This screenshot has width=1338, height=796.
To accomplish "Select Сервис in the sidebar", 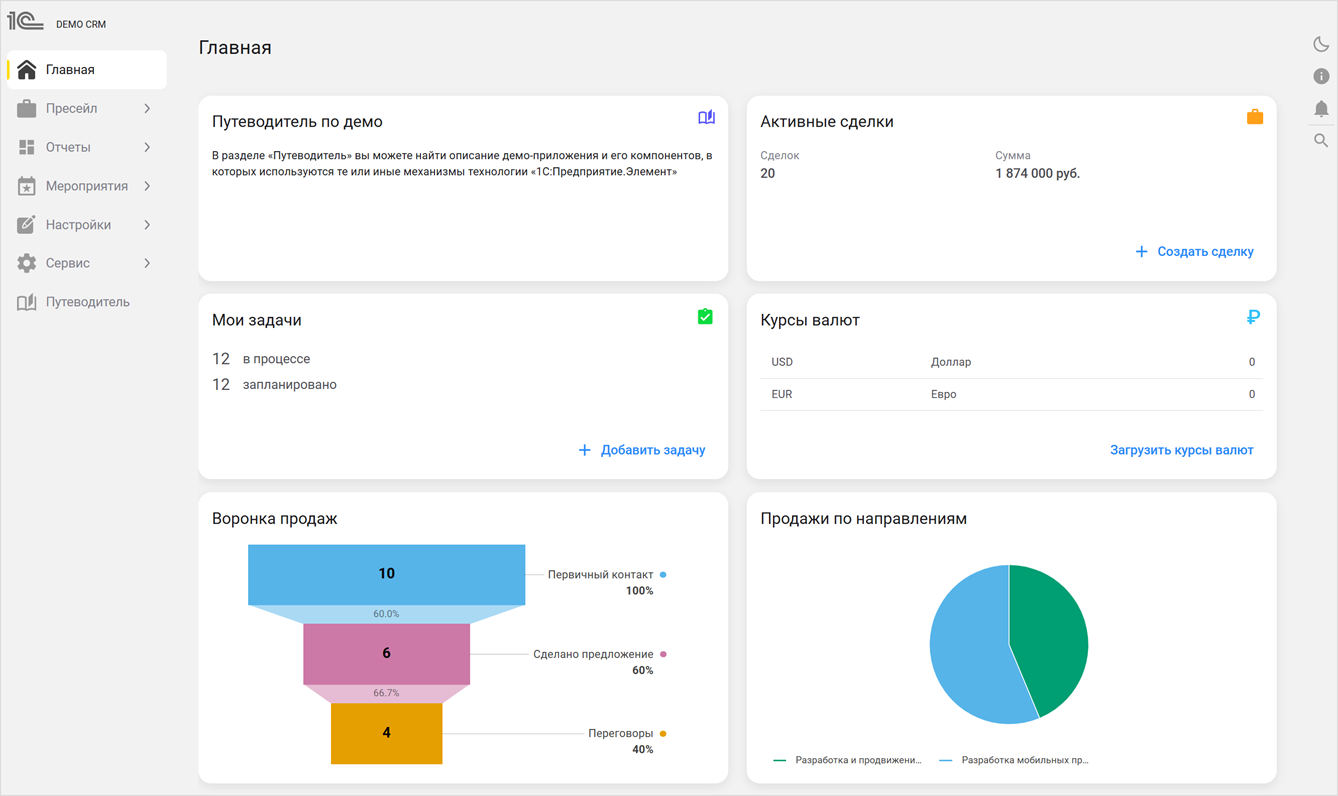I will 68,263.
